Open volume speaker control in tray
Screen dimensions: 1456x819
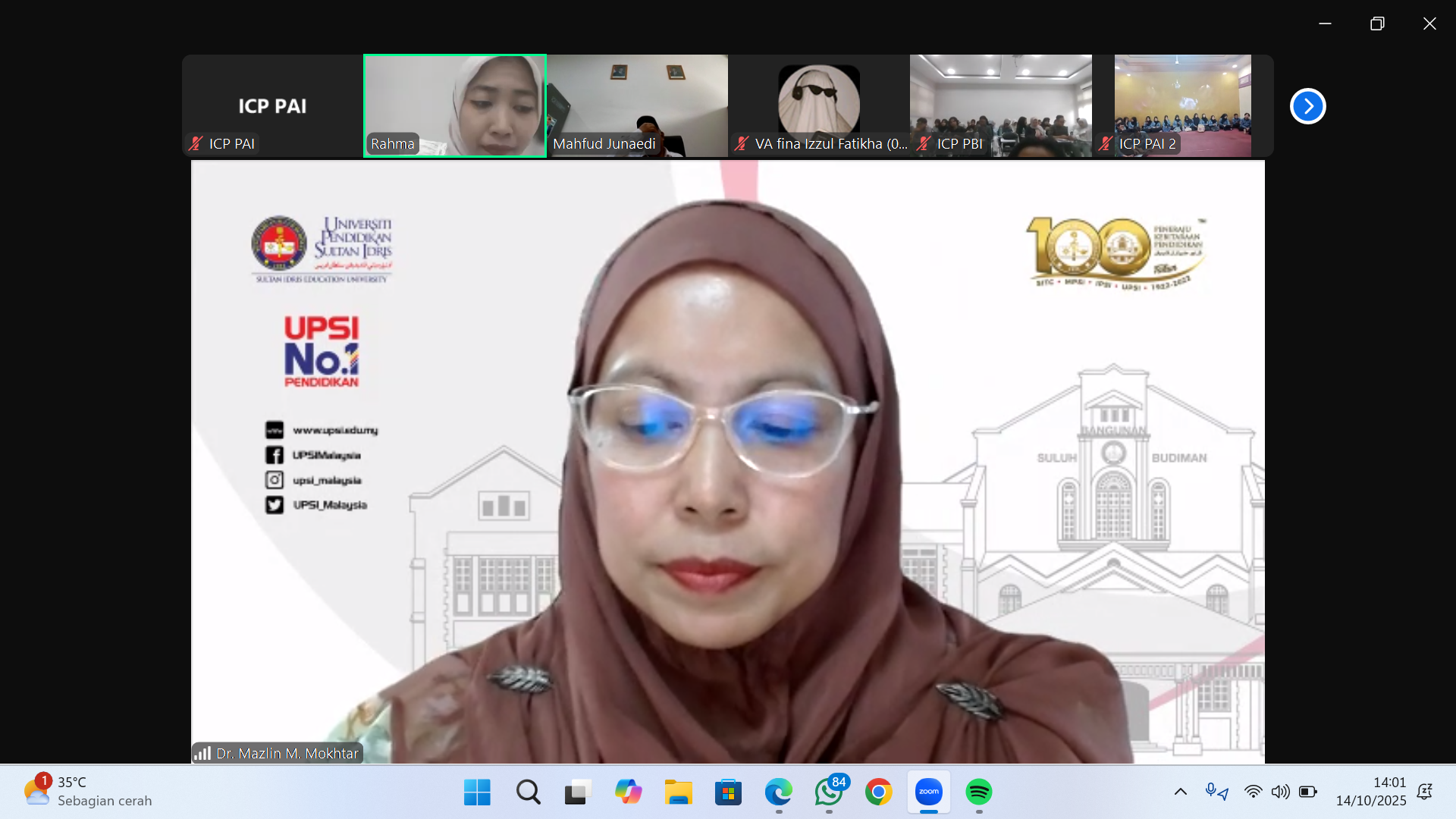tap(1280, 792)
